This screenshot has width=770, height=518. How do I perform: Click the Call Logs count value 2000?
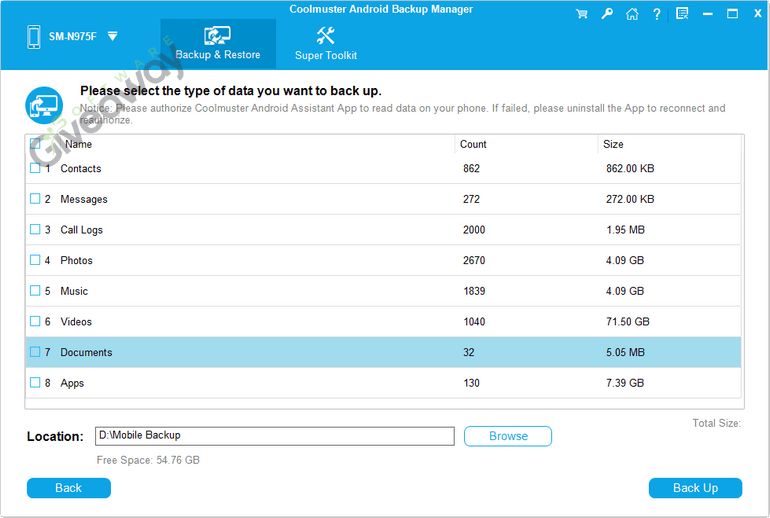pyautogui.click(x=474, y=230)
